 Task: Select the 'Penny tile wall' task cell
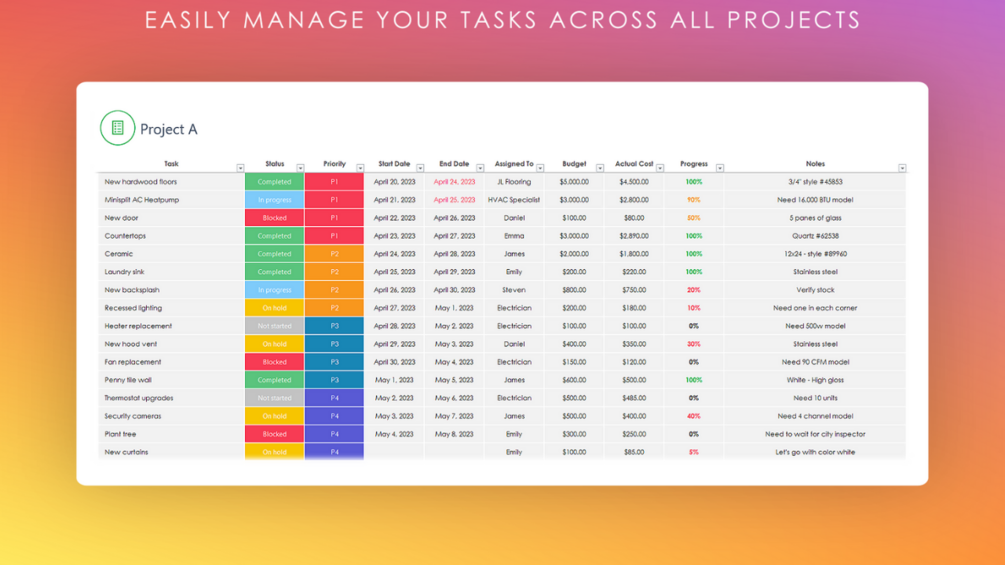(x=171, y=380)
